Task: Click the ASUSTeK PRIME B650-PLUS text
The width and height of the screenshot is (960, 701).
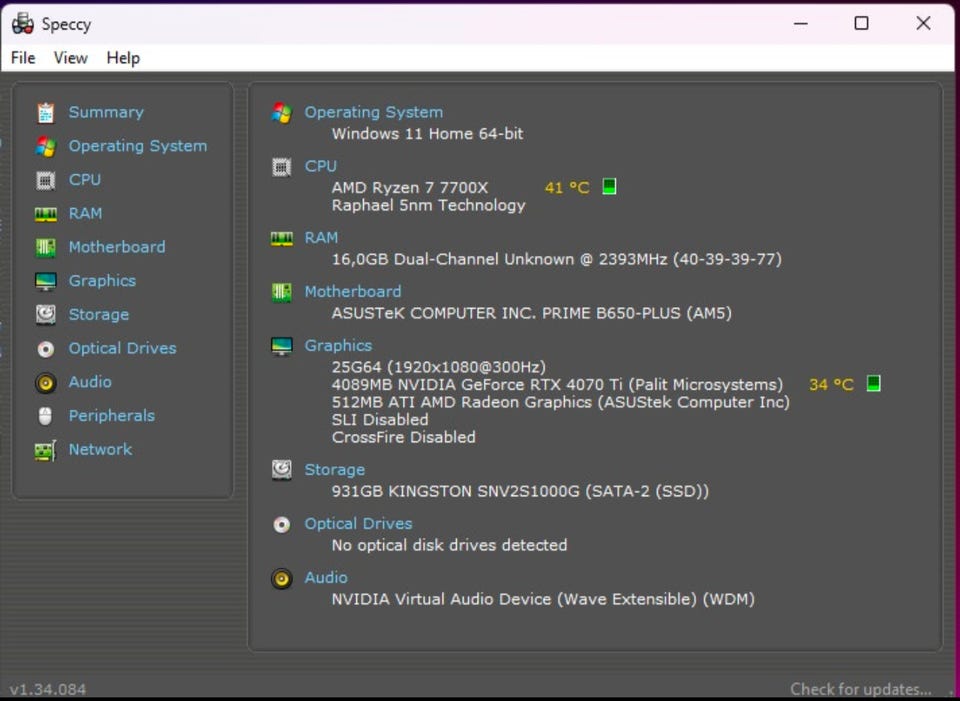Action: point(531,313)
